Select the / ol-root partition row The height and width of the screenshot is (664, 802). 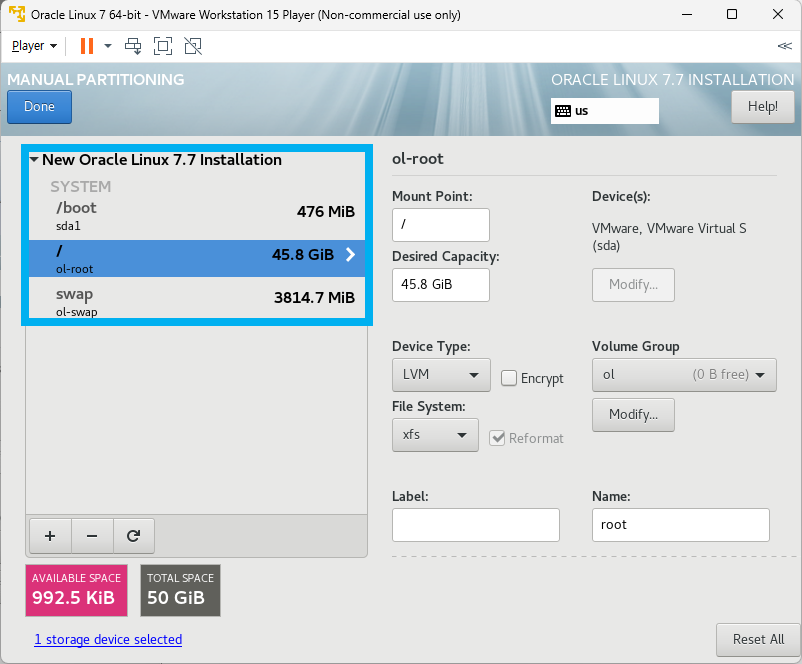197,258
